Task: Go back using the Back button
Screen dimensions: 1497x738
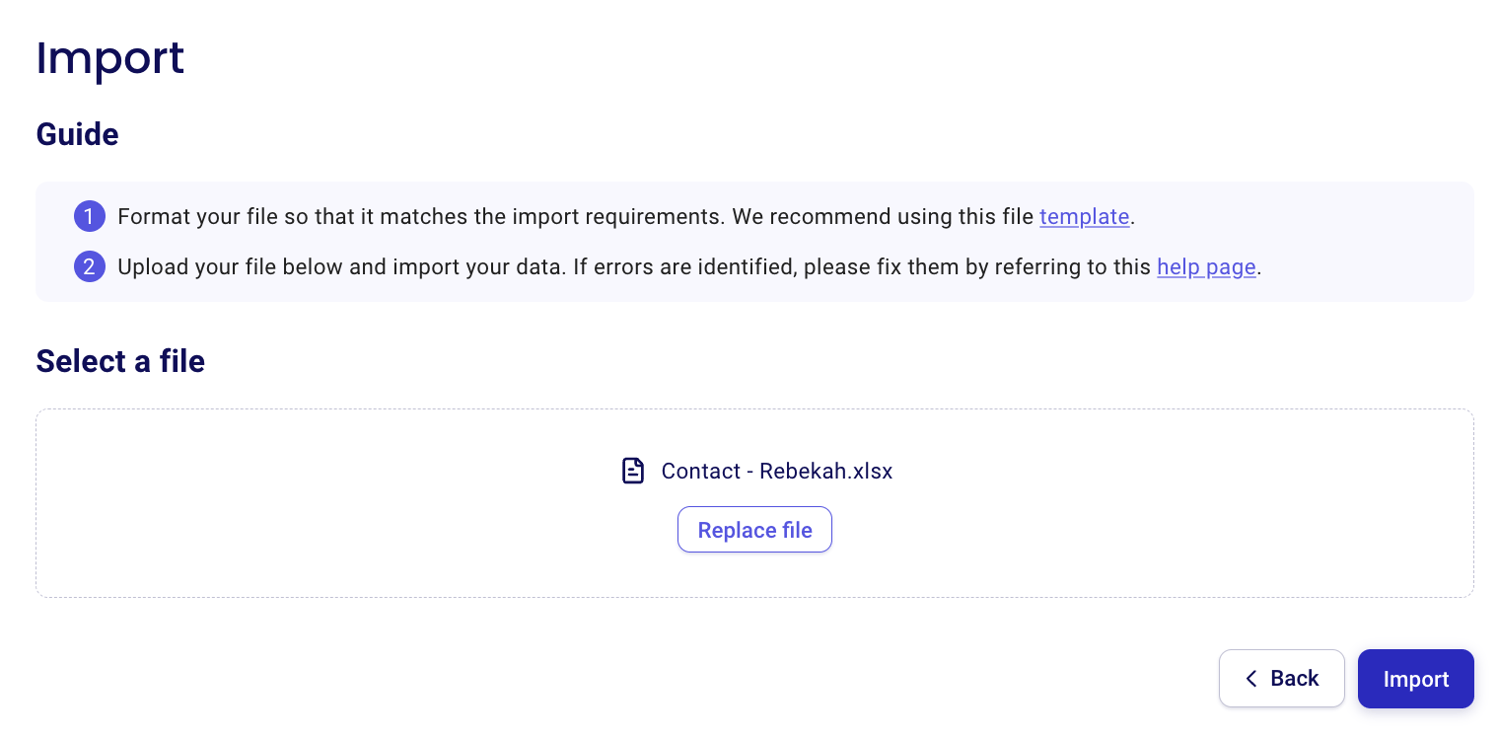Action: click(x=1281, y=679)
